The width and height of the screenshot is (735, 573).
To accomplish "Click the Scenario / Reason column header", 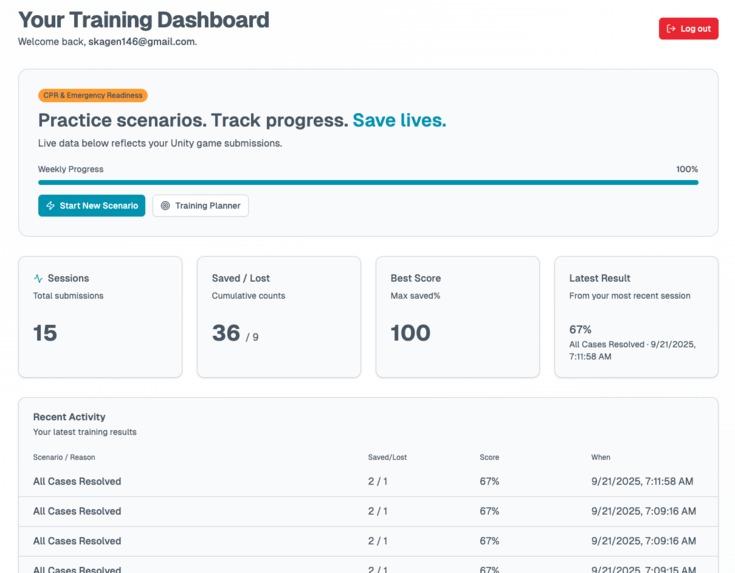I will tap(64, 457).
